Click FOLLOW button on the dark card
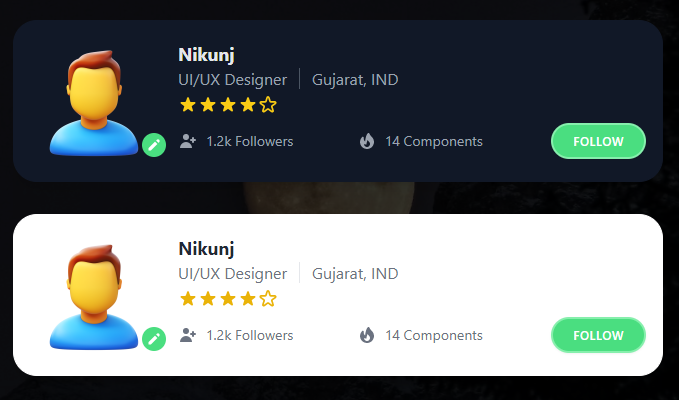 (x=598, y=141)
